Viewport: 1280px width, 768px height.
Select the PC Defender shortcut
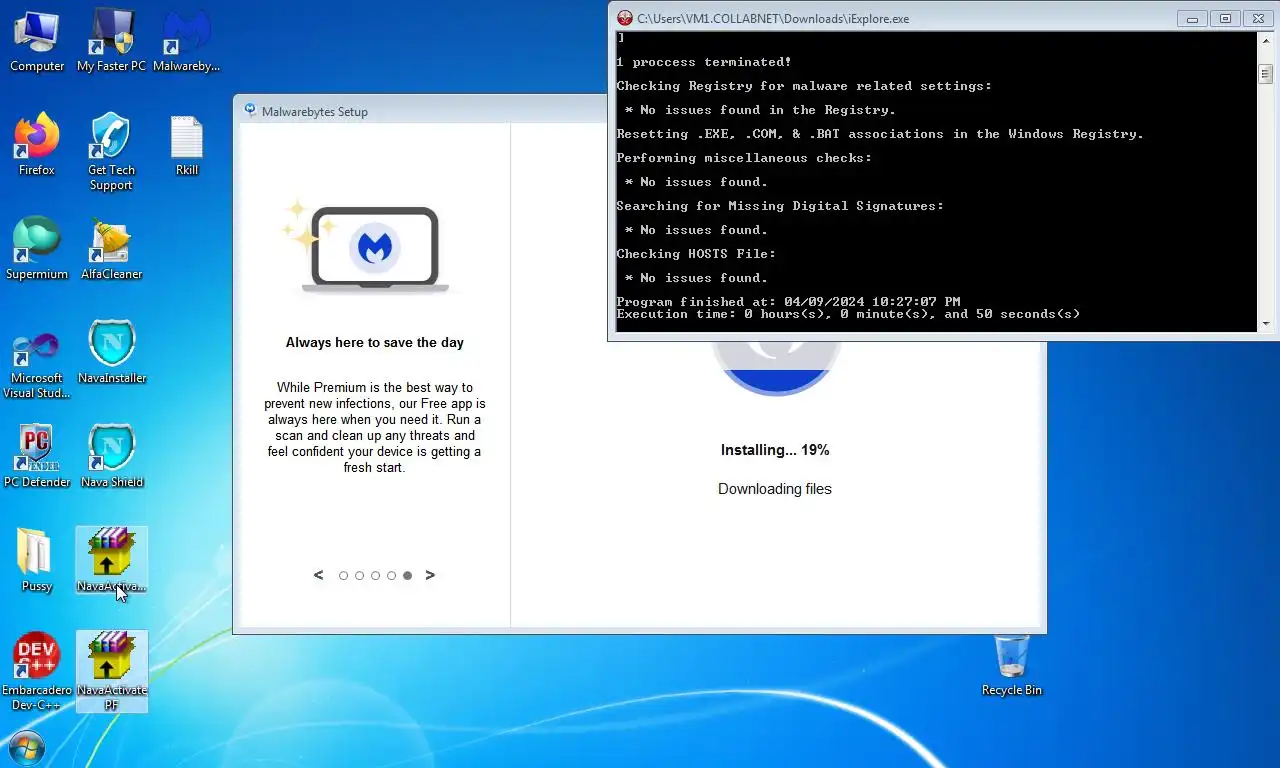[37, 457]
